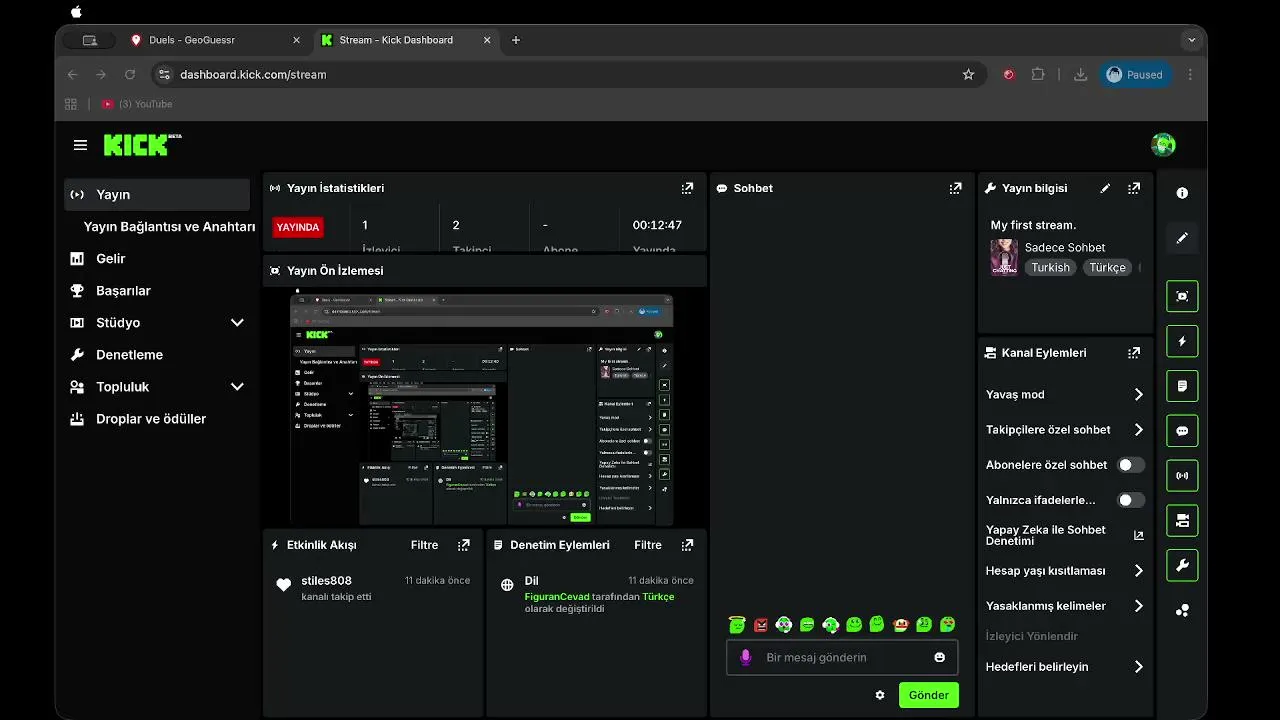This screenshot has height=720, width=1280.
Task: Toggle Abonelere özel sohbet switch
Action: 1131,465
